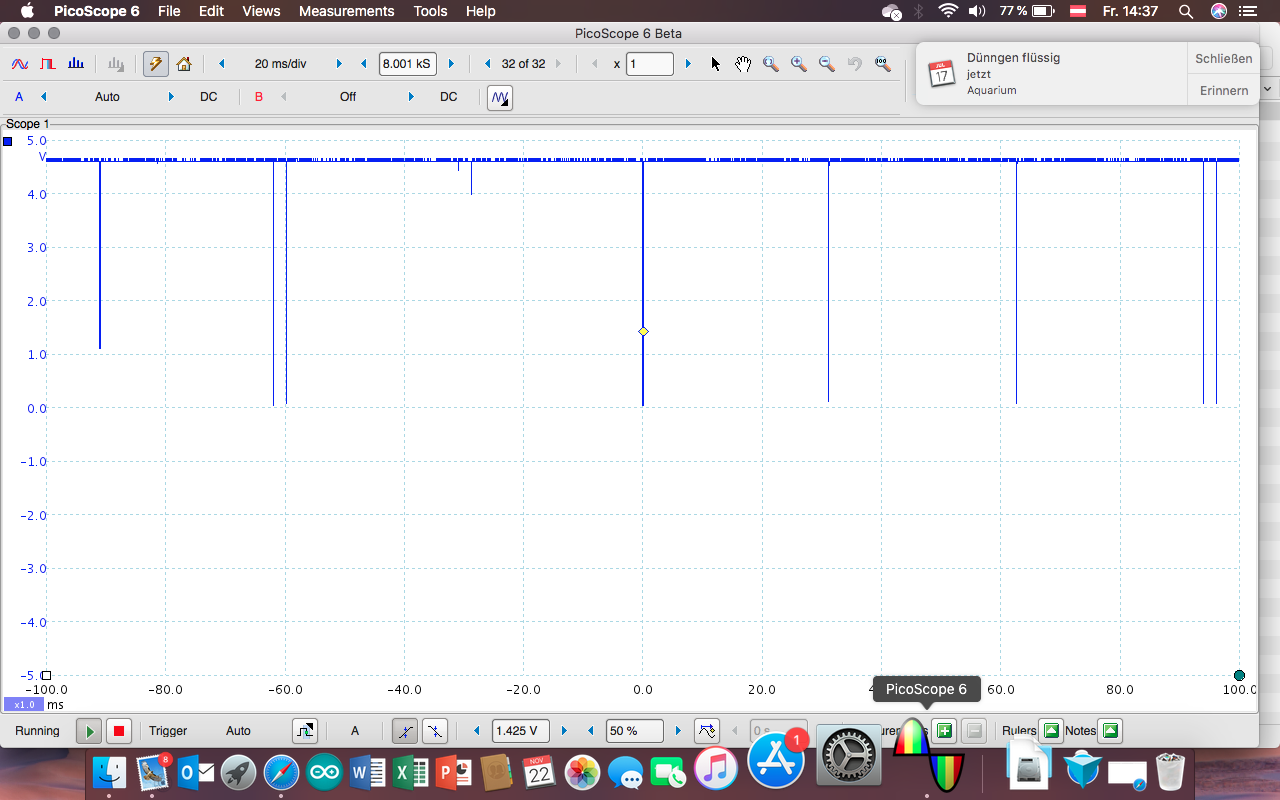Open Arduino IDE from the Dock

click(x=324, y=771)
